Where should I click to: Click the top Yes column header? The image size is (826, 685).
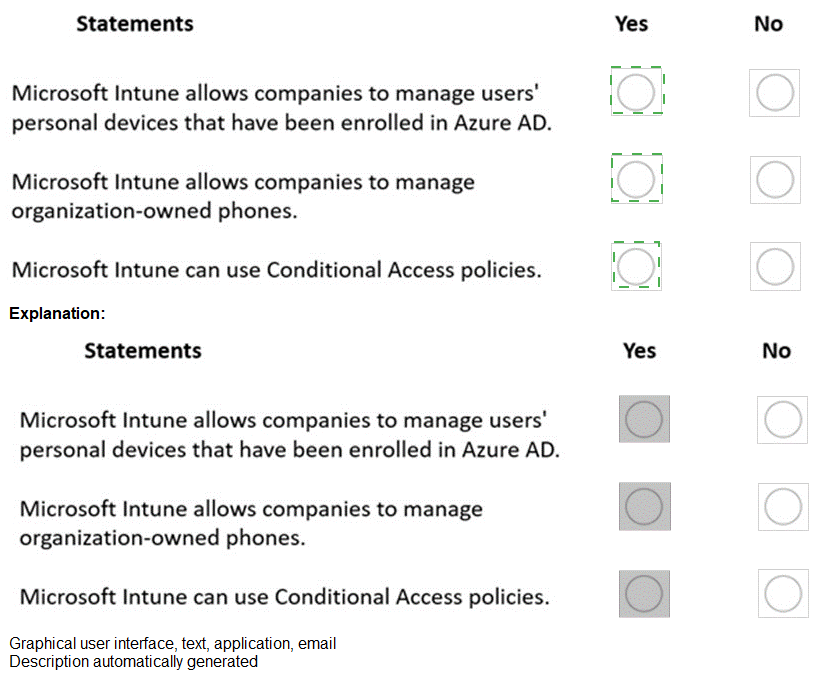[631, 23]
